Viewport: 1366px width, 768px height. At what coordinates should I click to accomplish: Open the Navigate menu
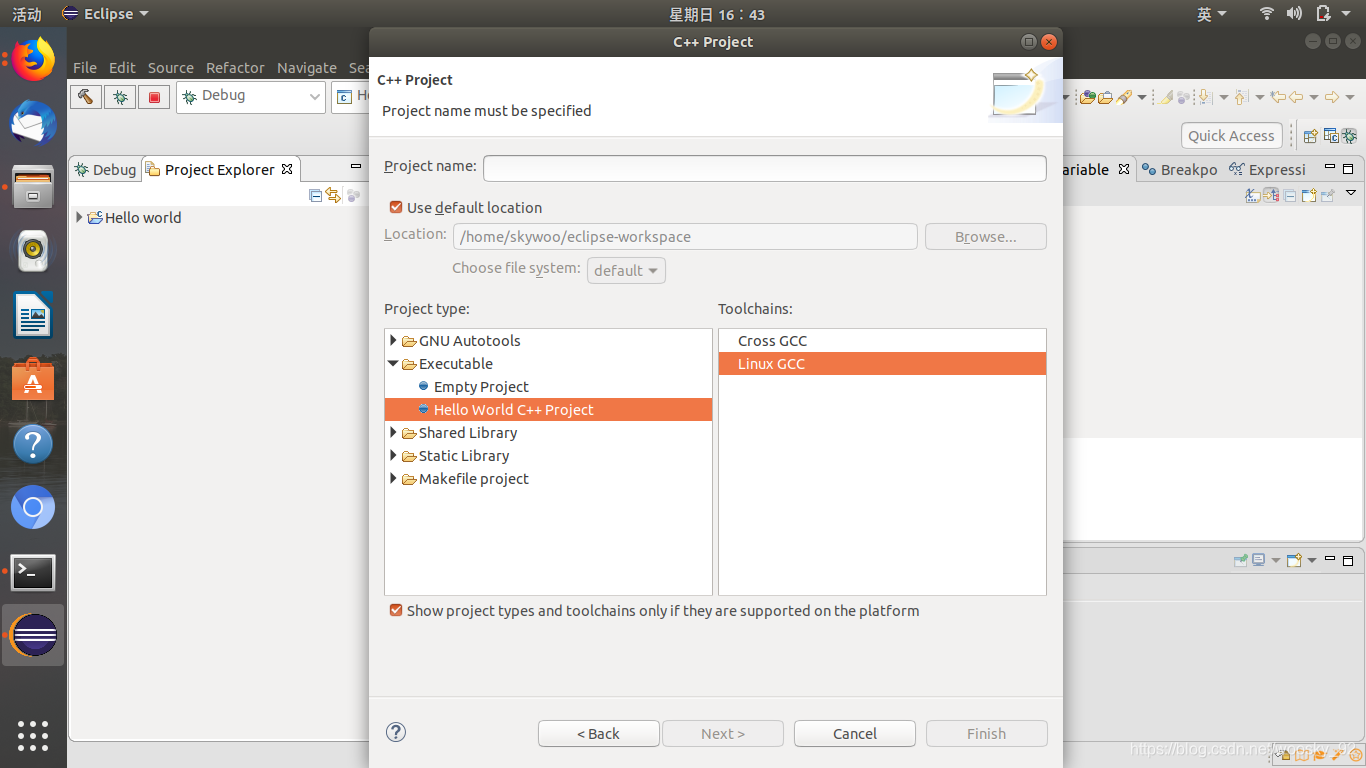tap(306, 67)
